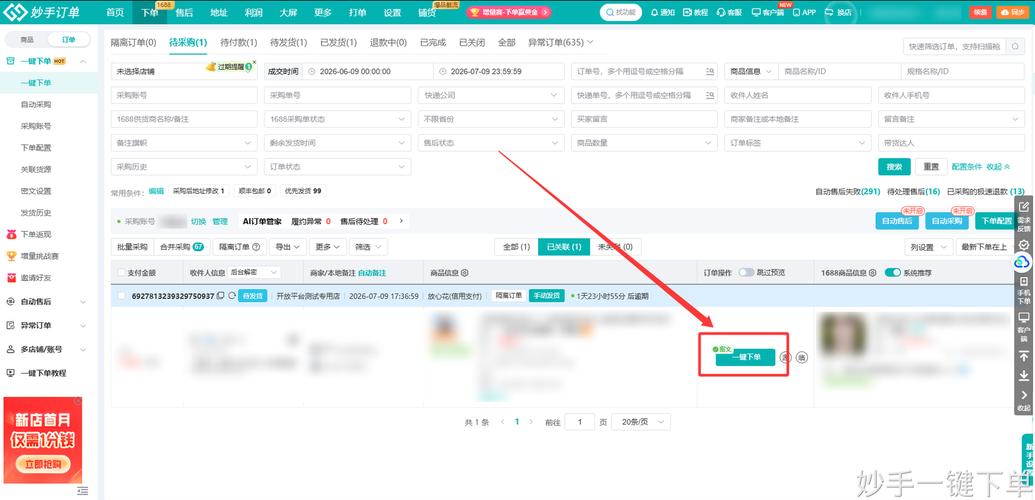The width and height of the screenshot is (1035, 500).
Task: Click the 妙手订单 logo
Action: 42,12
